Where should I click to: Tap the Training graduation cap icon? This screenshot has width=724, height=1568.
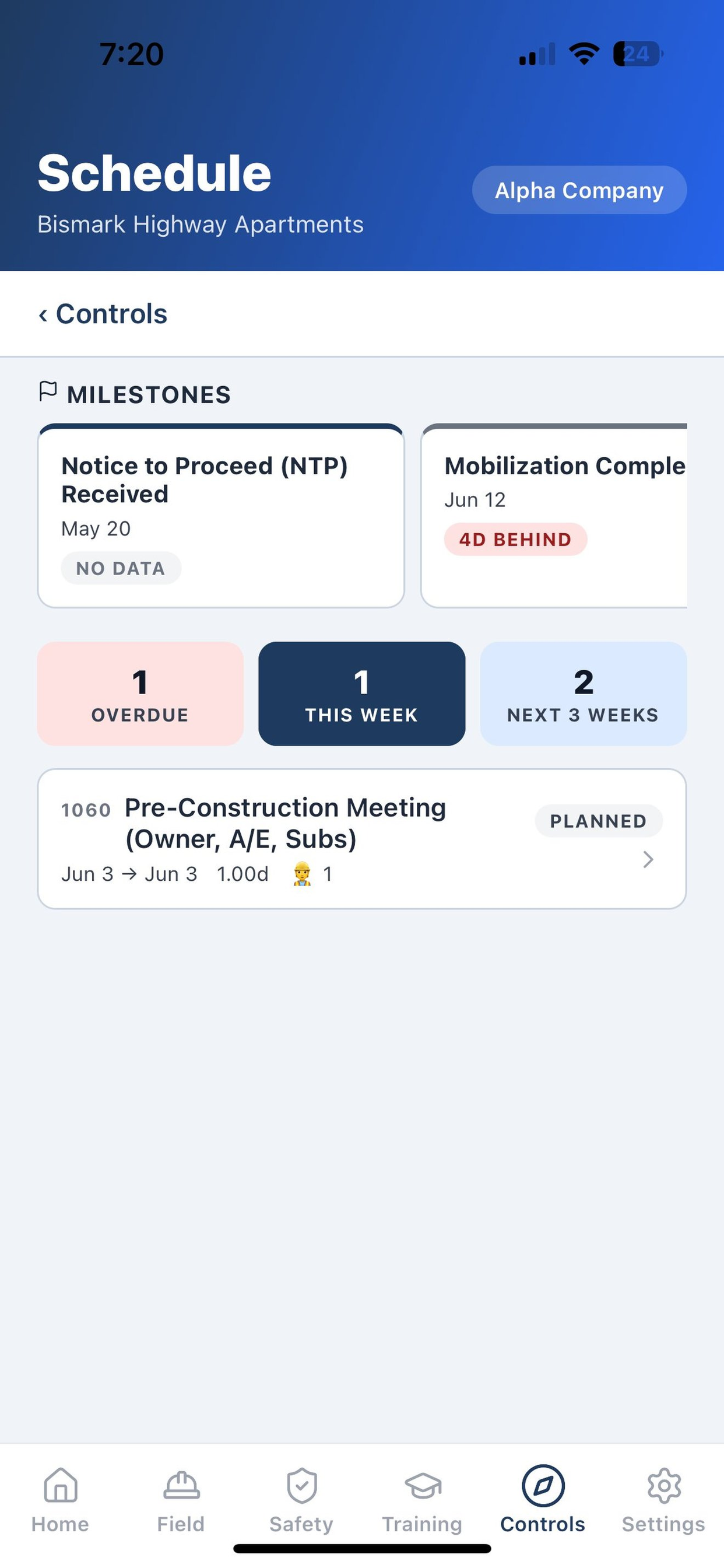(422, 1486)
